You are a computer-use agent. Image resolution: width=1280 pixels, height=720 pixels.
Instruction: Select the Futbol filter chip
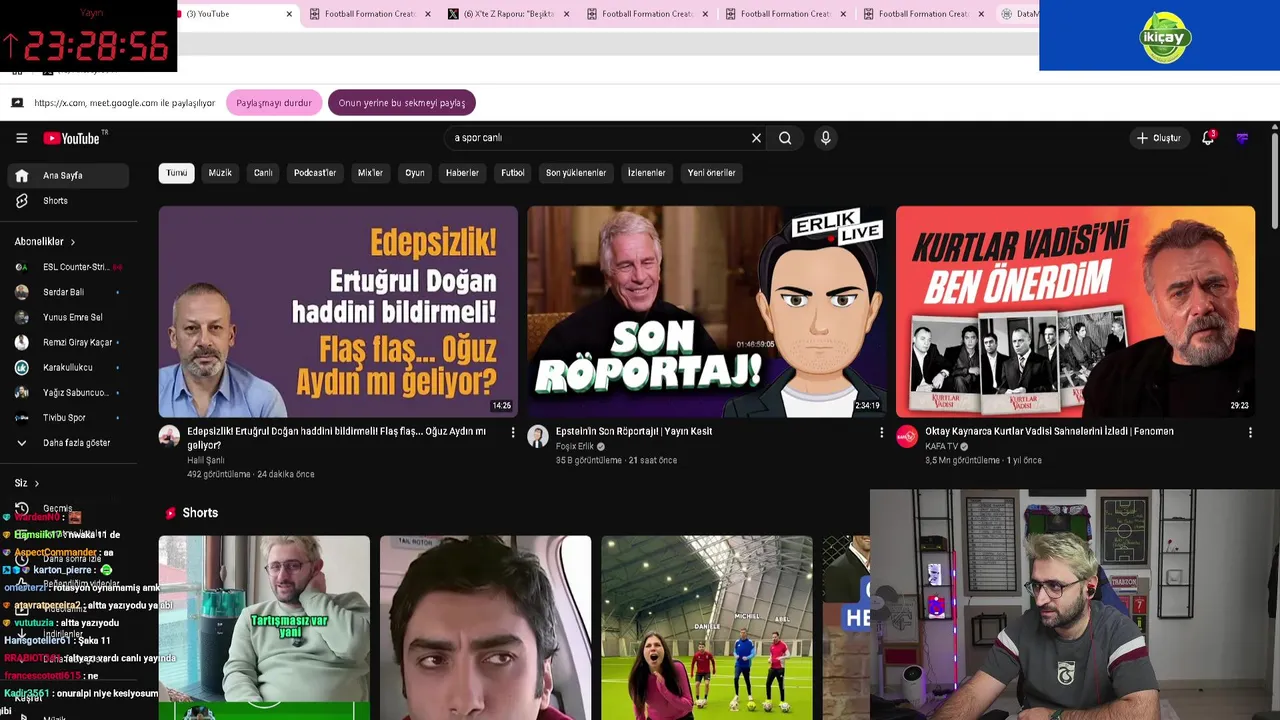[513, 173]
